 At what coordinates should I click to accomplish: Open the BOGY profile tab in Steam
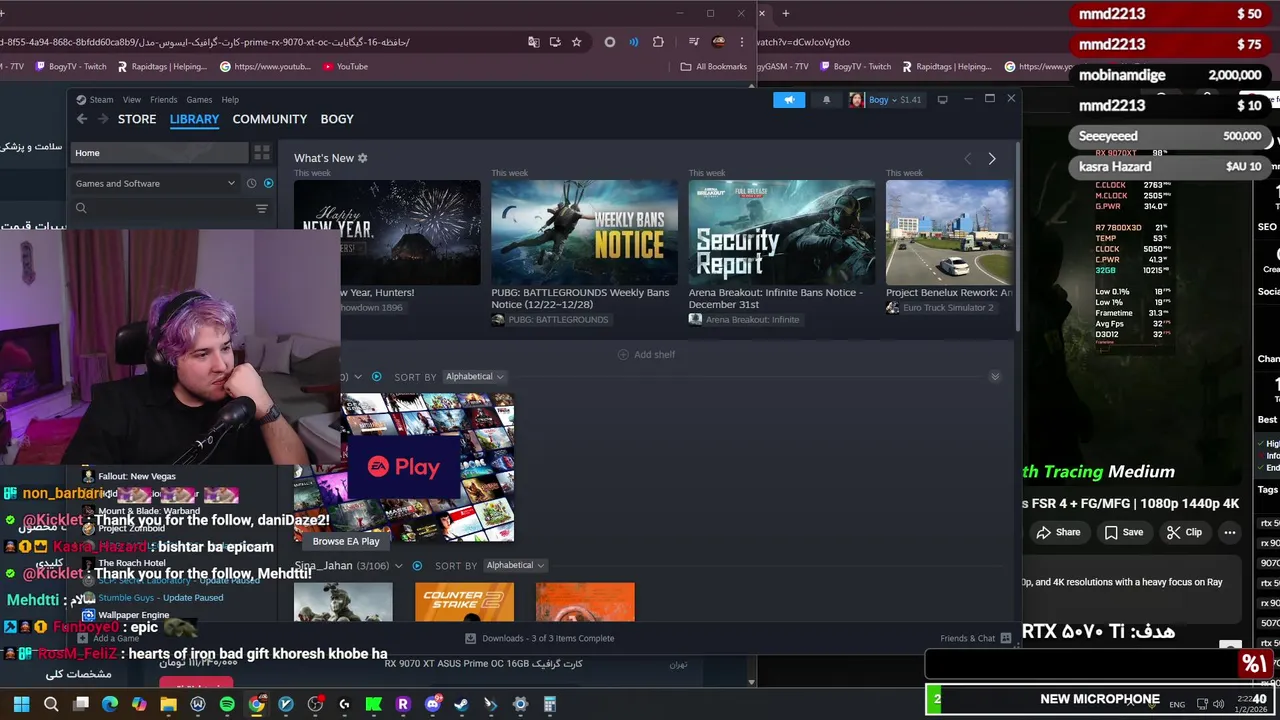pos(337,119)
